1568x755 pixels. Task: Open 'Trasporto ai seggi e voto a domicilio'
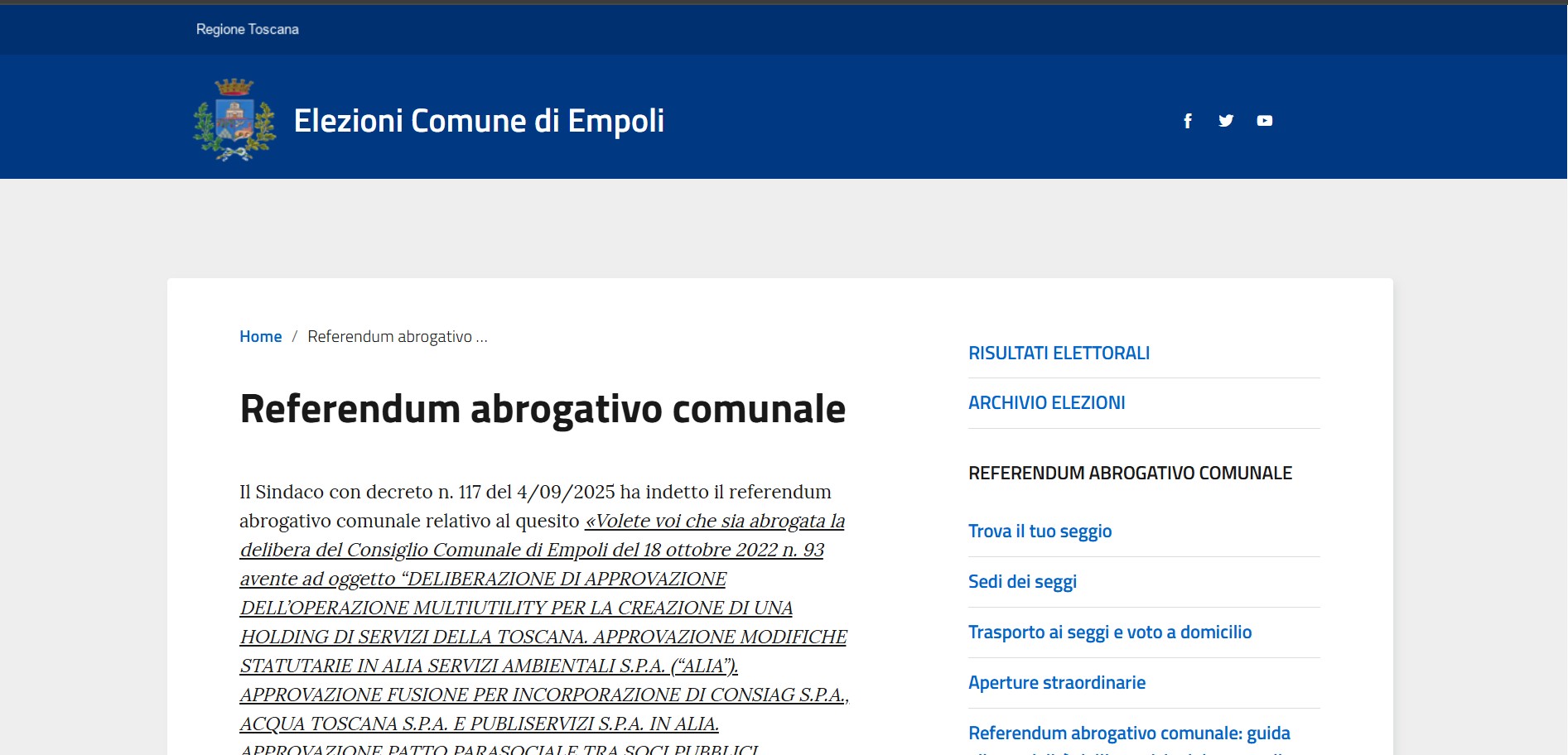(1109, 632)
